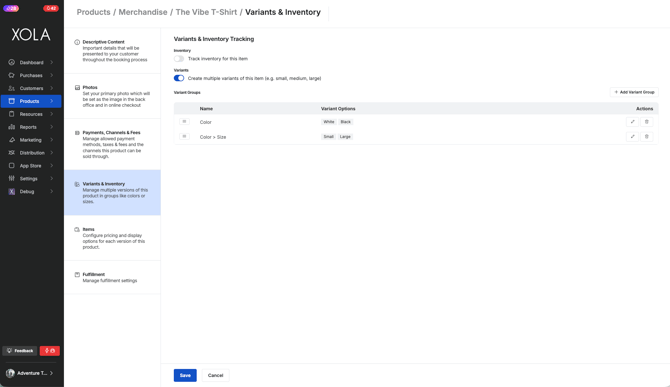Click the White variant option tag
The width and height of the screenshot is (670, 387).
[x=329, y=122]
